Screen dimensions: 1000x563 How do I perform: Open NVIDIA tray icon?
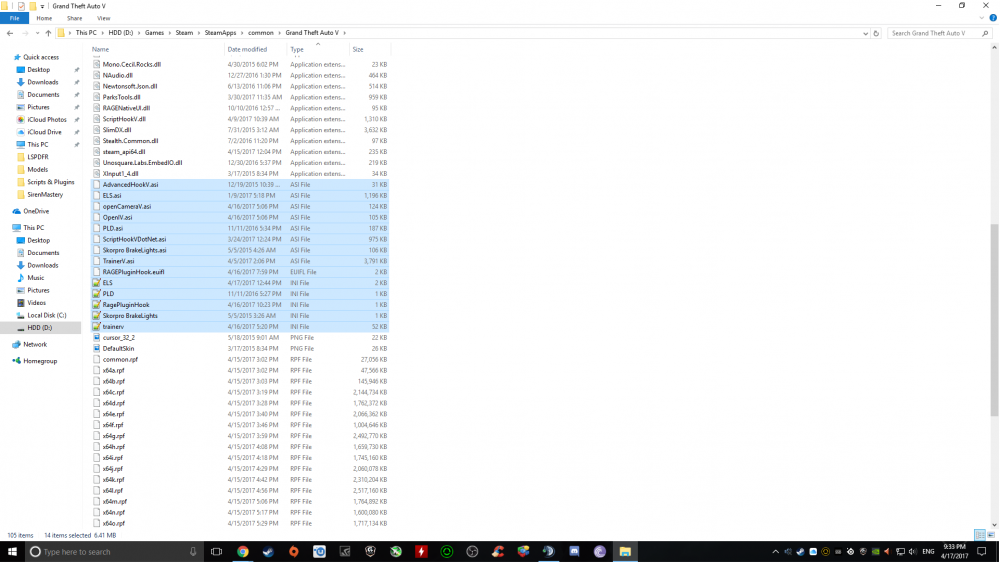876,552
